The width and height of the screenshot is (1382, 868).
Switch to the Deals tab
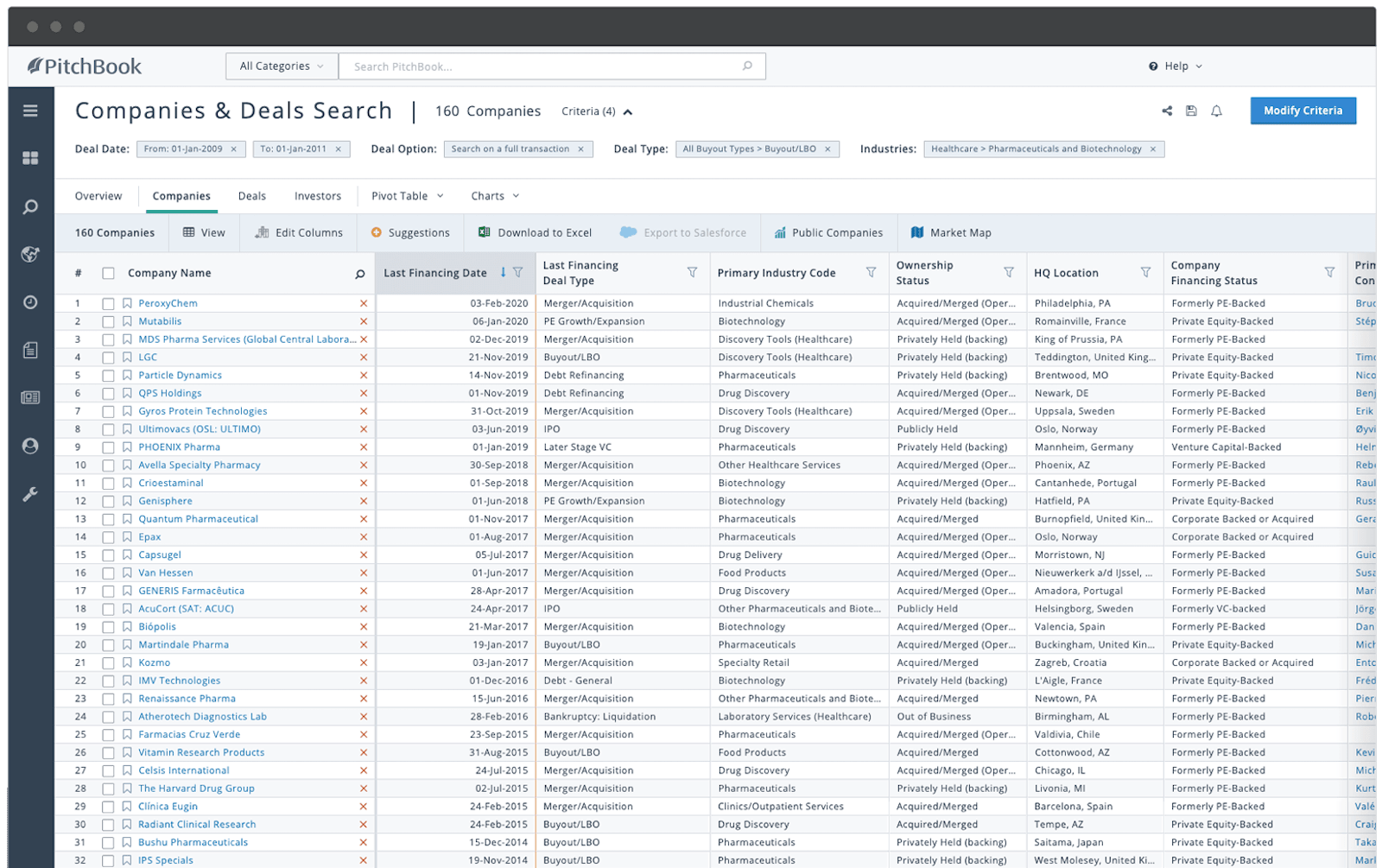(252, 196)
